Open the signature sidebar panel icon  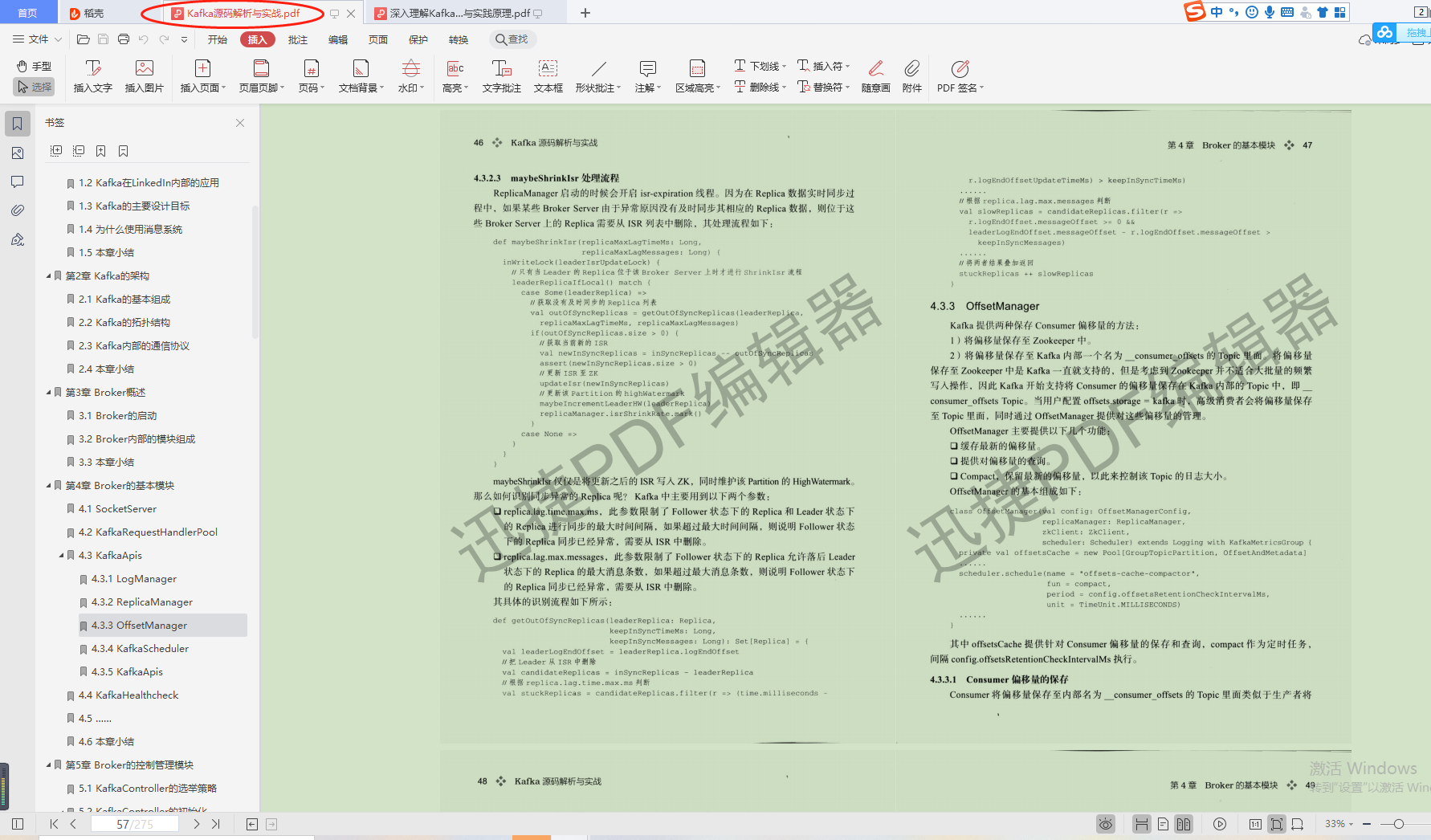pyautogui.click(x=18, y=239)
